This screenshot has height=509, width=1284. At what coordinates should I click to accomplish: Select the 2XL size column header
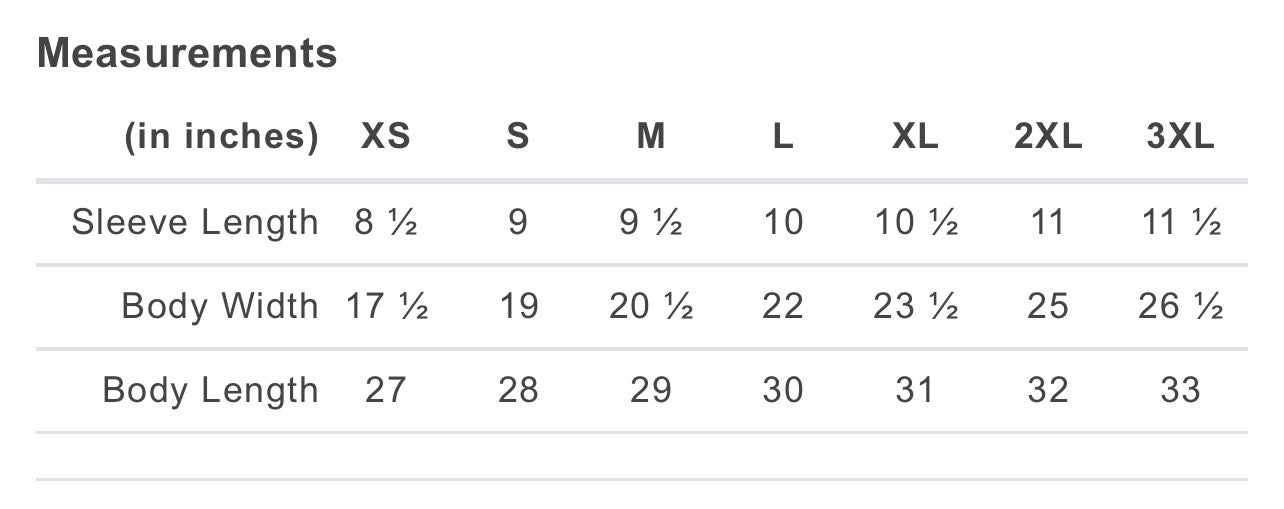click(x=1048, y=137)
